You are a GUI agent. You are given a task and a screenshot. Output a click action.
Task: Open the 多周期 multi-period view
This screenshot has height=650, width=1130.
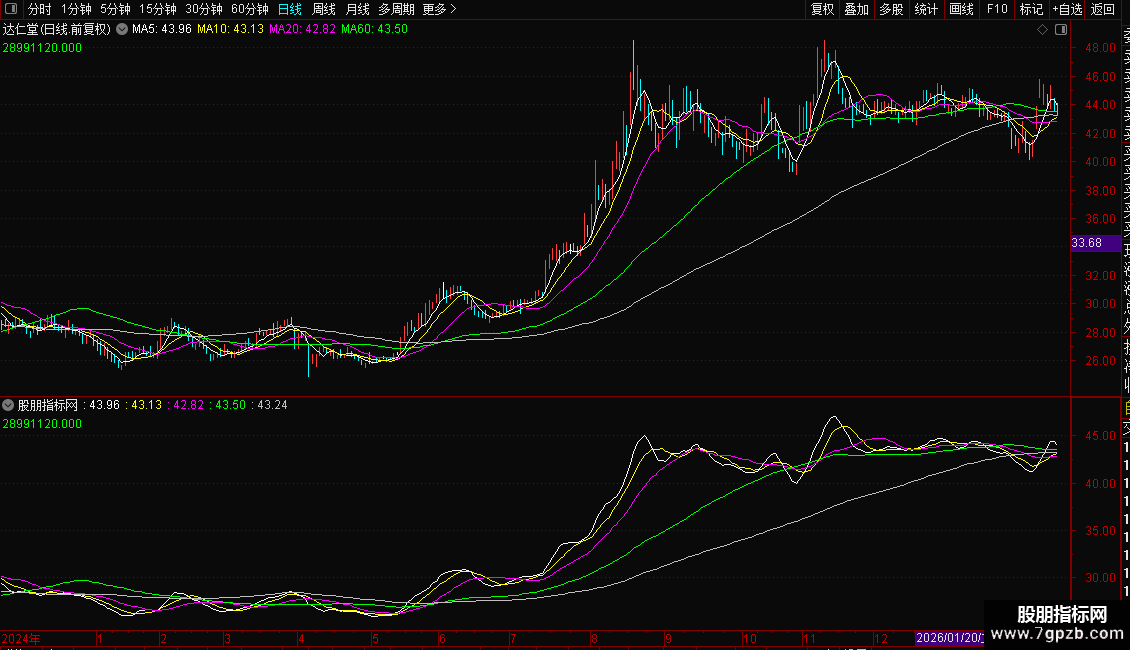click(396, 9)
